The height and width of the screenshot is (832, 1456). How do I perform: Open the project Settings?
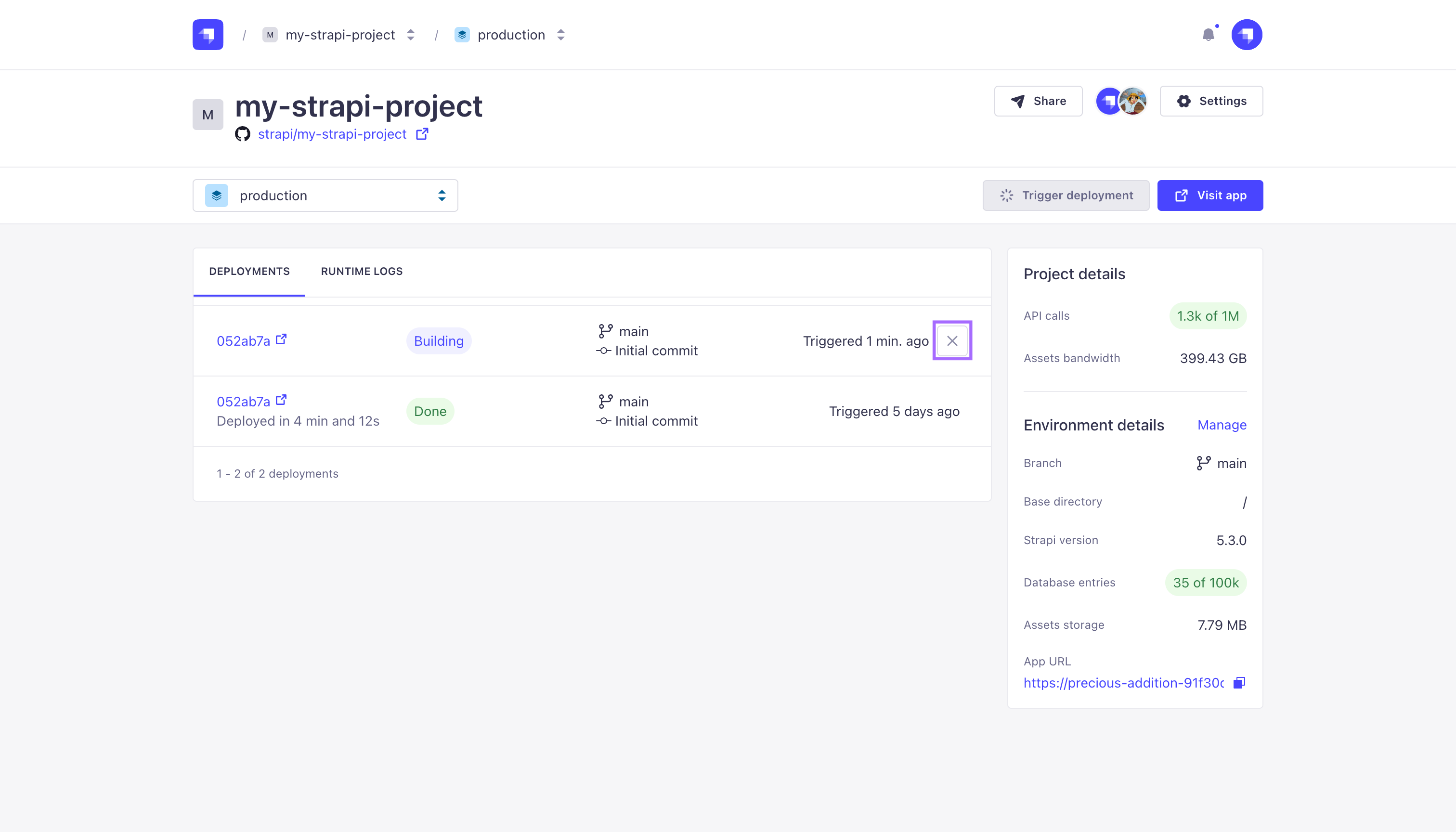point(1211,101)
